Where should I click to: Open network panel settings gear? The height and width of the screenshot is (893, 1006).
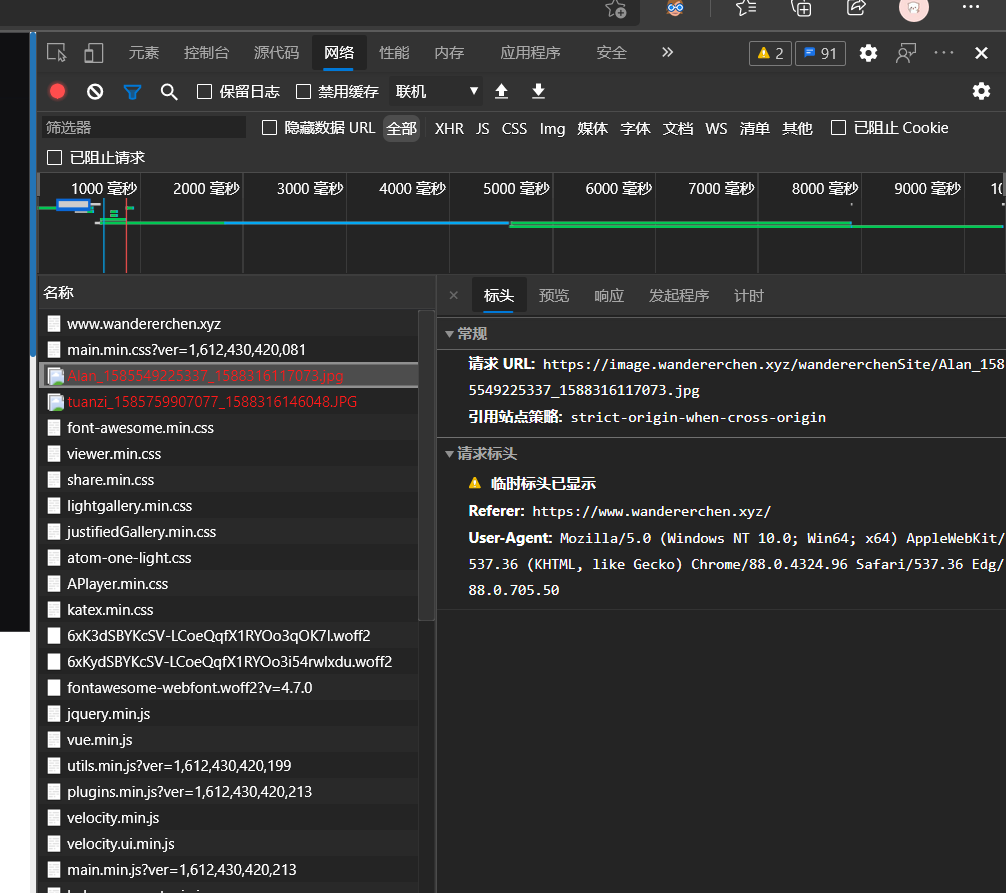click(x=981, y=91)
